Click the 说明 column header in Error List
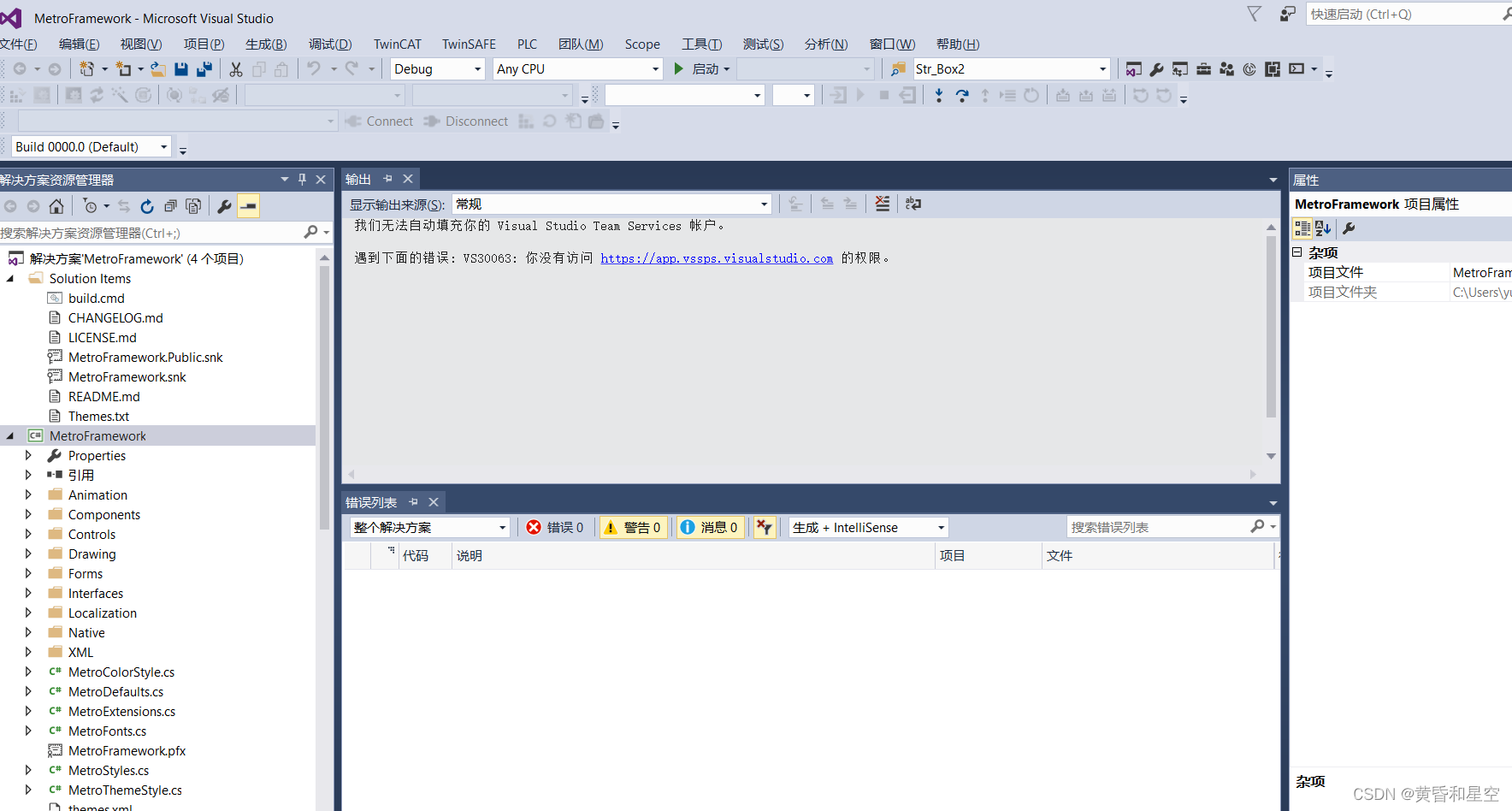1512x811 pixels. tap(693, 556)
